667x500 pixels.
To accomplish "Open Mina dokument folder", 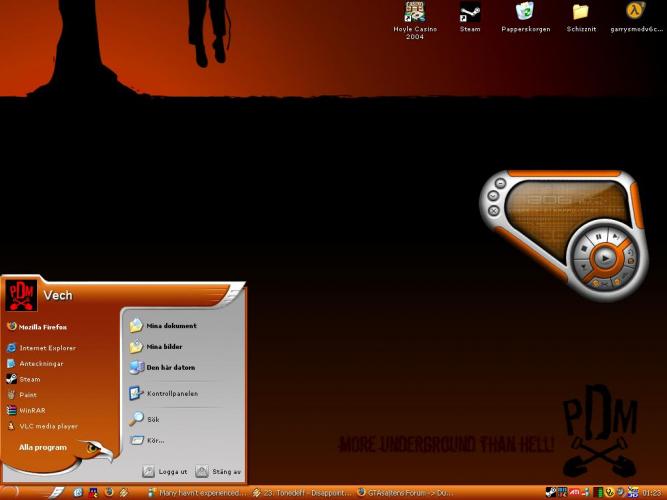I will coord(170,326).
